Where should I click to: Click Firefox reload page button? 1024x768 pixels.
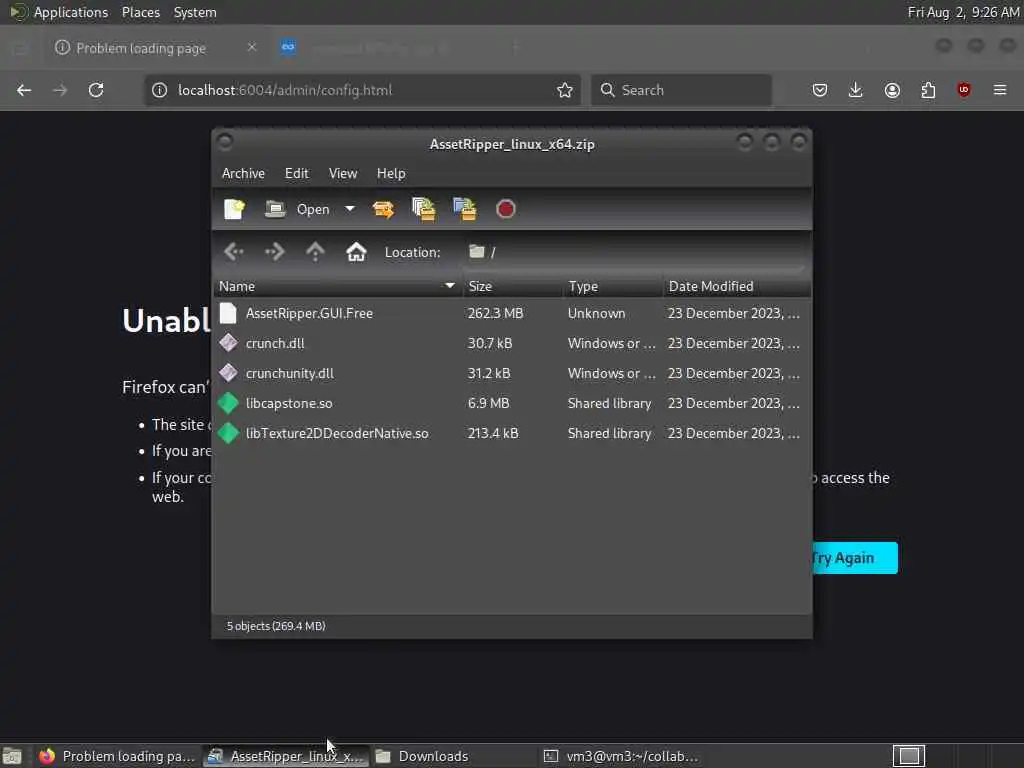point(96,90)
